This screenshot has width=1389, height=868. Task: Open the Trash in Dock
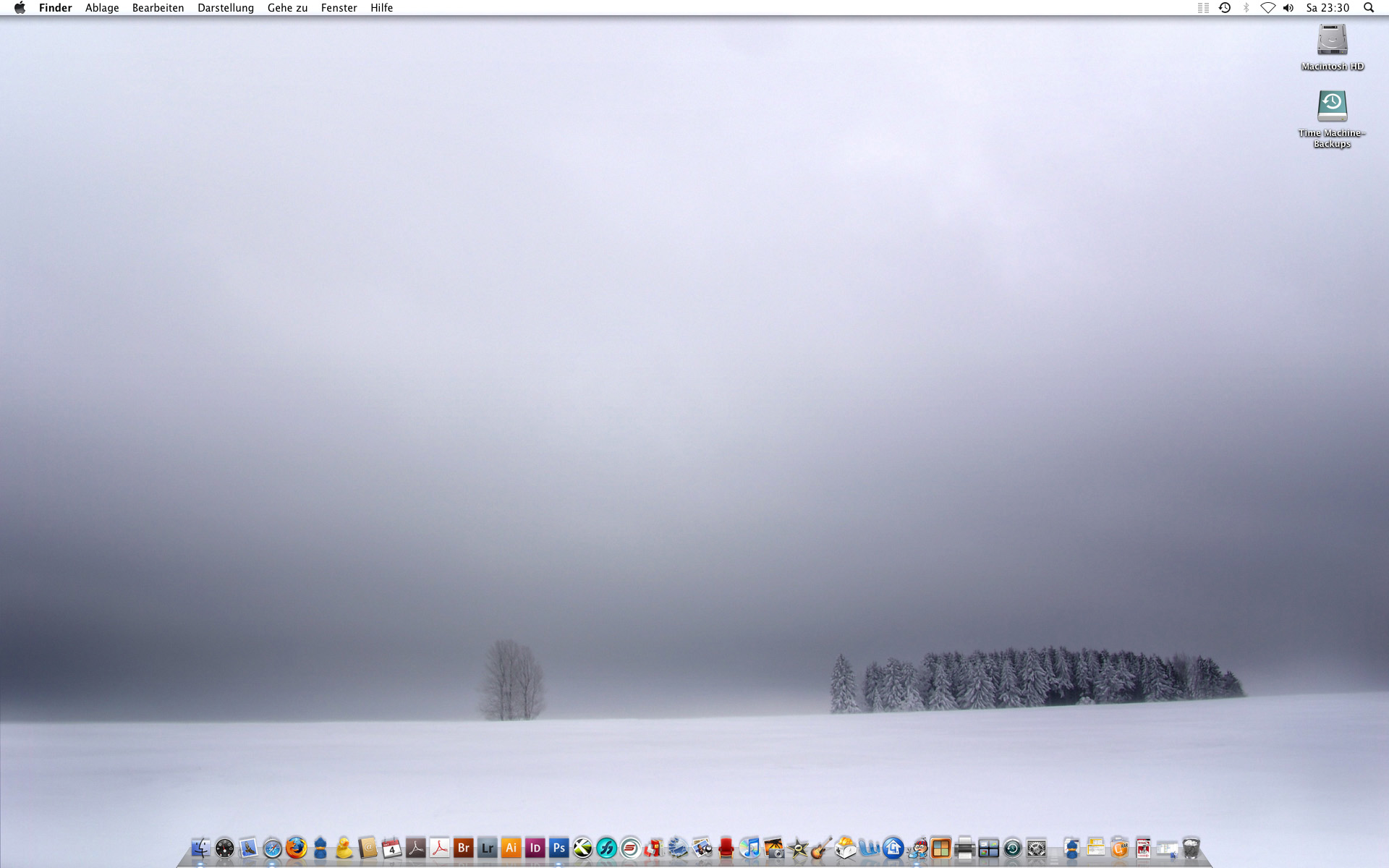(1191, 848)
